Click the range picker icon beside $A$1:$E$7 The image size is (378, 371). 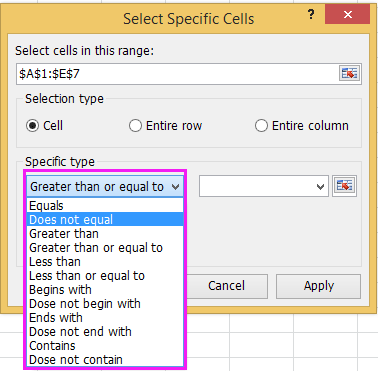[x=349, y=73]
